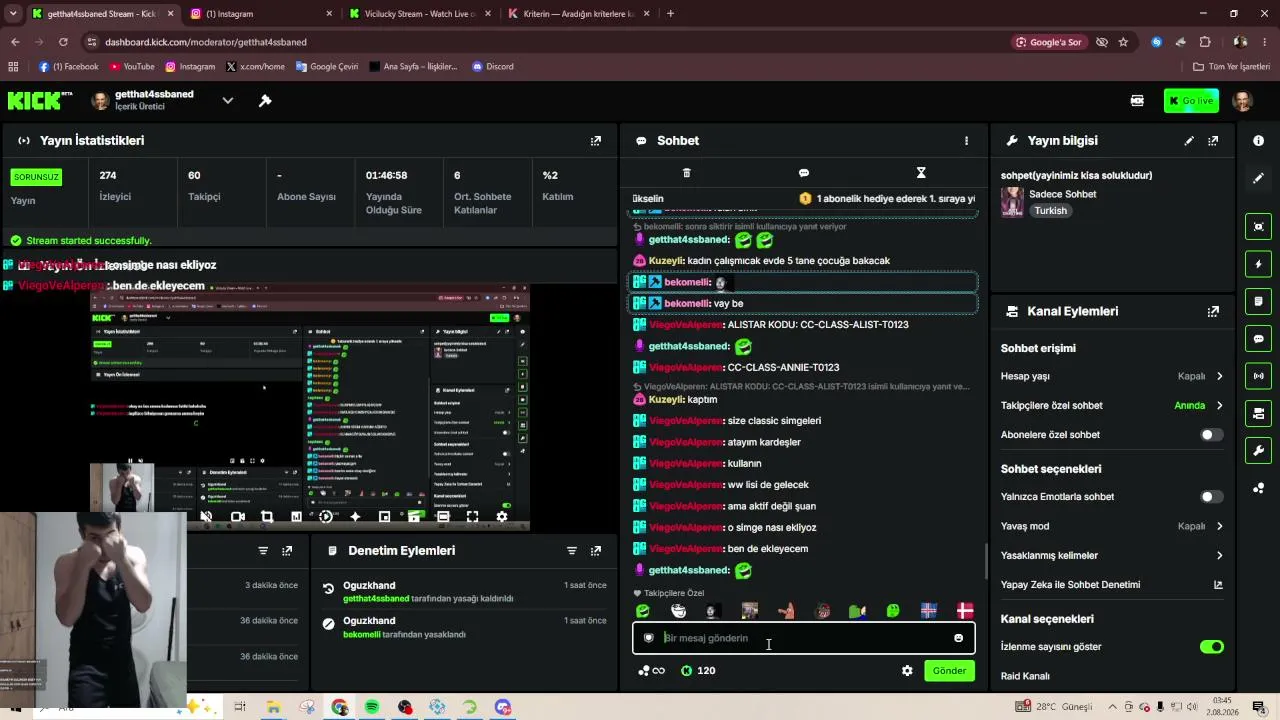Pop out the Kanal Eylemleri panel

1213,311
